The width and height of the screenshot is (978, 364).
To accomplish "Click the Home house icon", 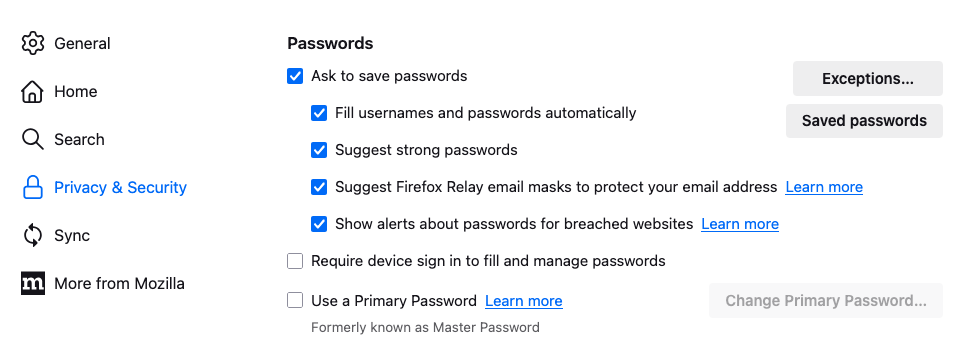I will pyautogui.click(x=32, y=92).
